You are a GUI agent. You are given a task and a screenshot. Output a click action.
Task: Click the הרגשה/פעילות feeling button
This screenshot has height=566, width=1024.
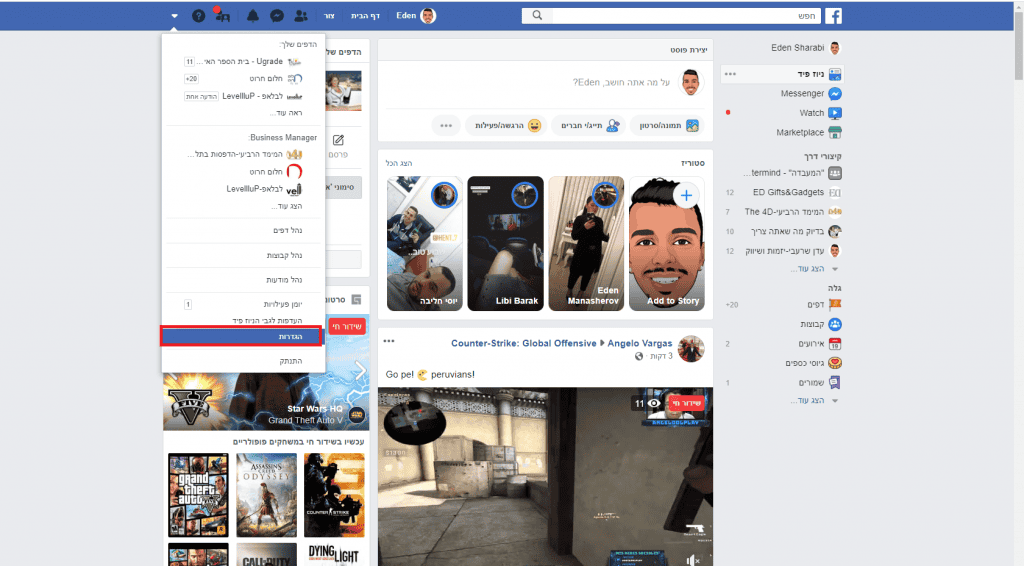click(x=507, y=125)
